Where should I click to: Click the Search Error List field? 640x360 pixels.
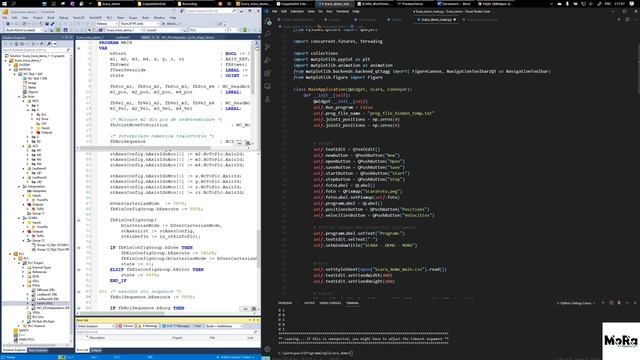[167, 332]
